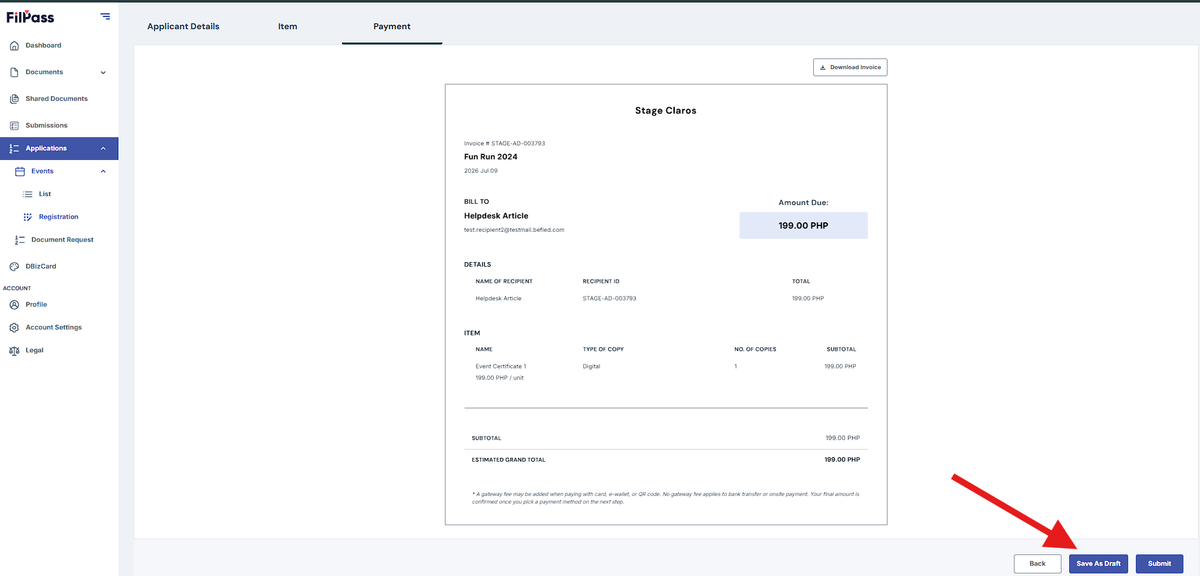
Task: Click the Download Invoice button
Action: tap(850, 68)
